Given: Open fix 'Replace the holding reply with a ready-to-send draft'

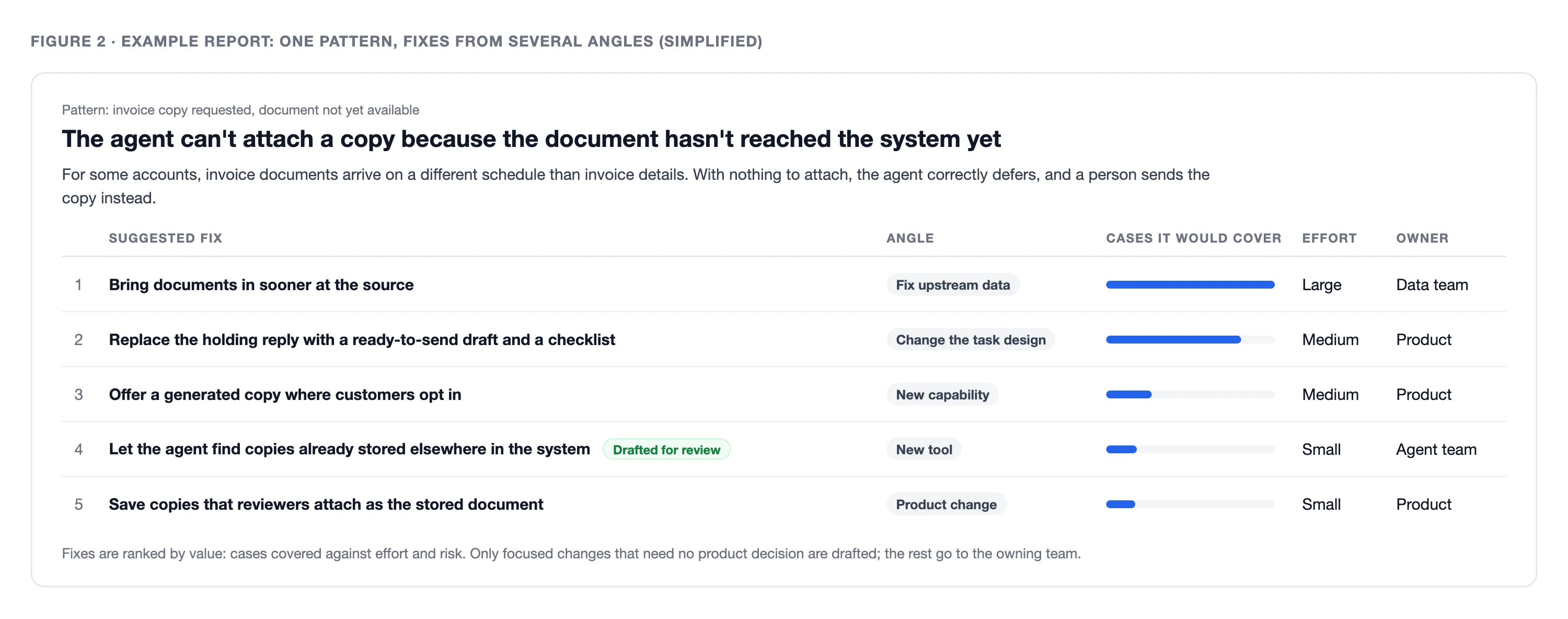Looking at the screenshot, I should tap(362, 340).
